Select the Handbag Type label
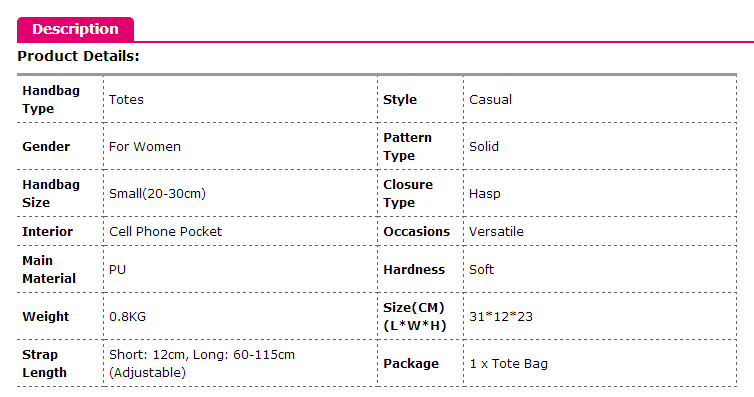This screenshot has width=754, height=397. pyautogui.click(x=51, y=99)
